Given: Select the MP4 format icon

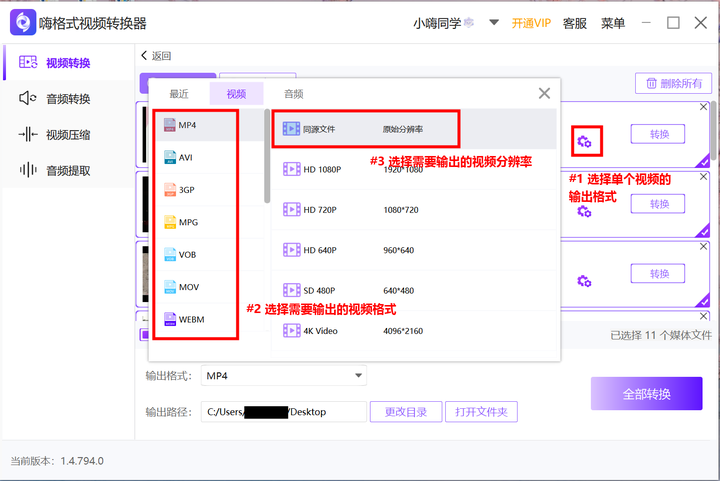Looking at the screenshot, I should coord(170,125).
